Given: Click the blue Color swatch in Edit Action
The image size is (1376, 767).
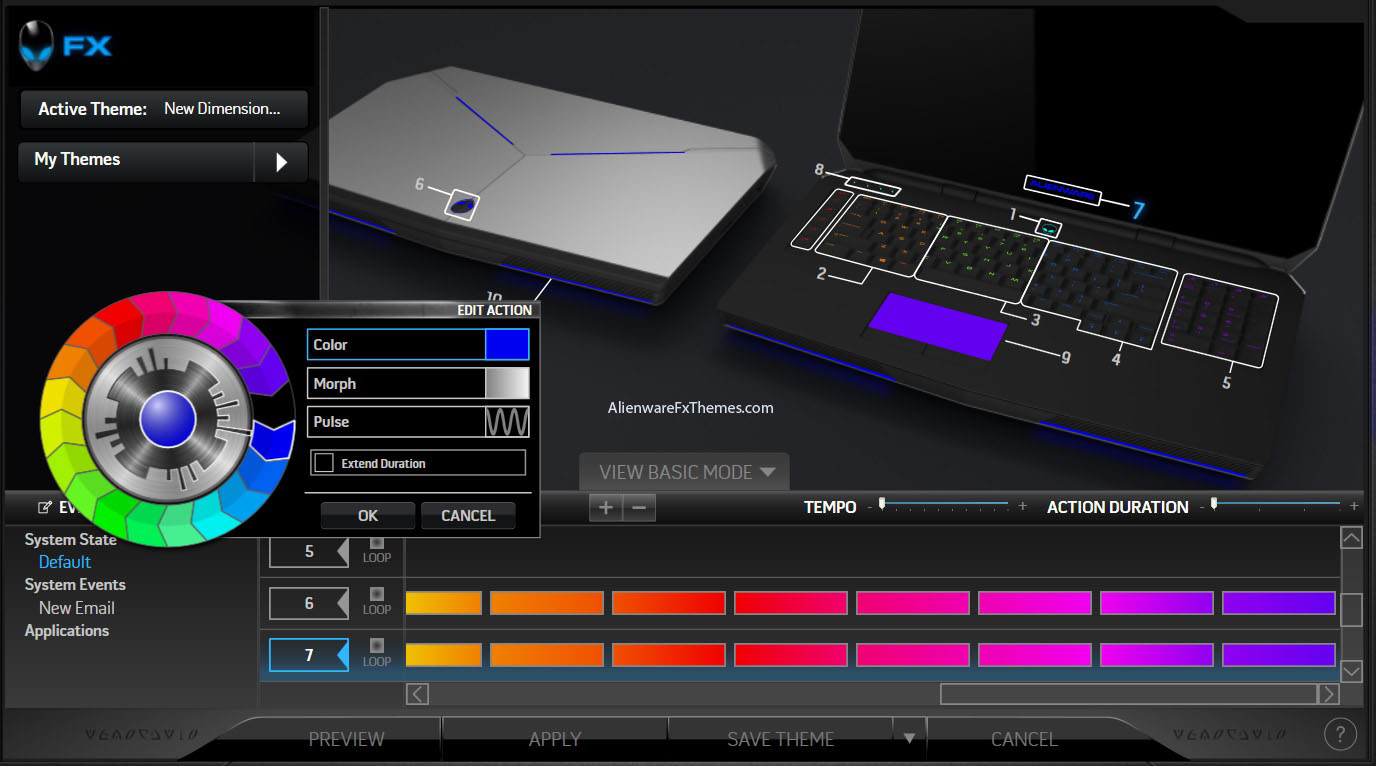Looking at the screenshot, I should pyautogui.click(x=507, y=344).
